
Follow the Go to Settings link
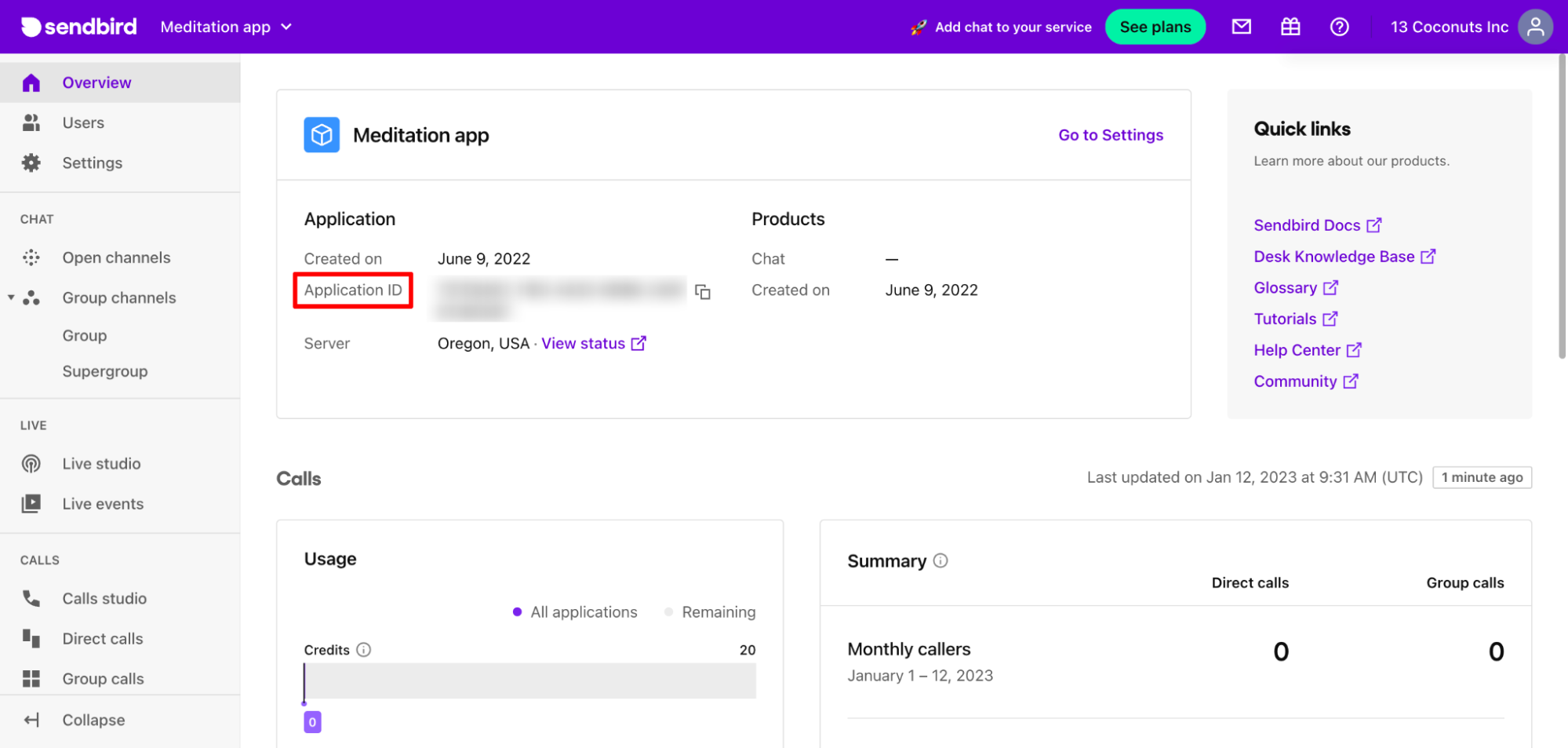(1110, 135)
